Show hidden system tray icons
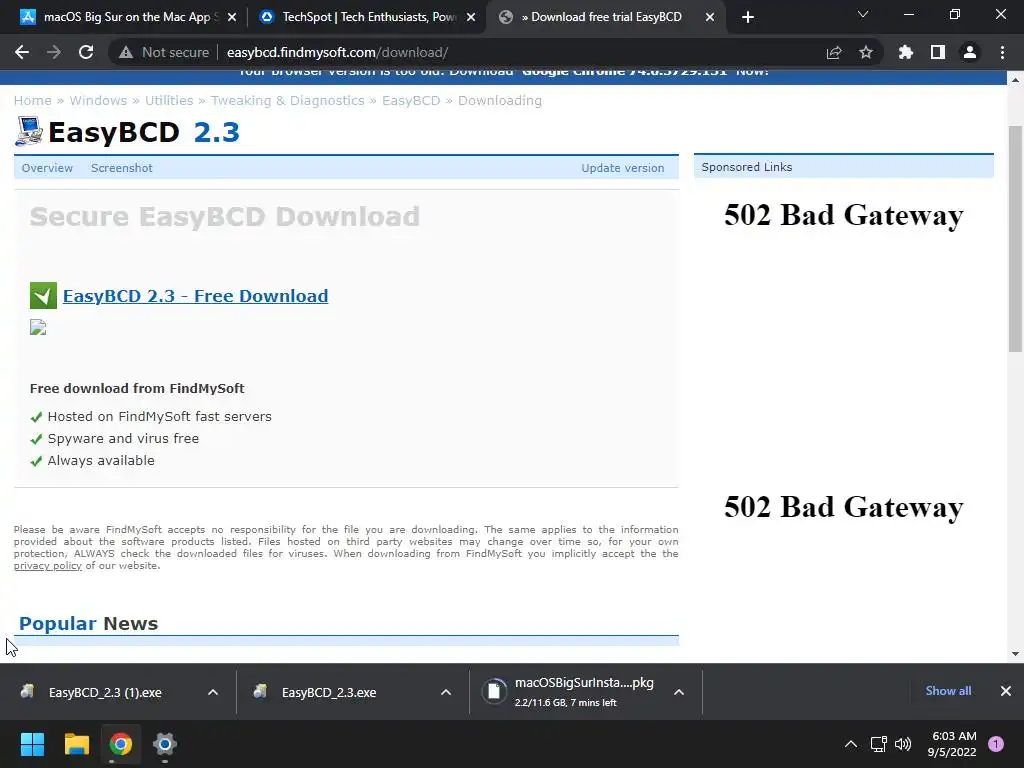1024x768 pixels. click(851, 744)
